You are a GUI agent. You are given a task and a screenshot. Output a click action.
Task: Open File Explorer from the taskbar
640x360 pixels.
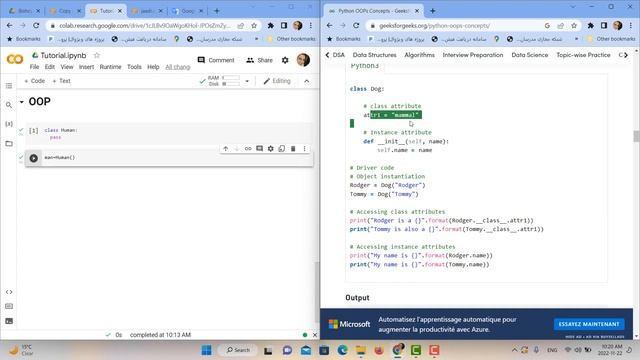coord(361,350)
